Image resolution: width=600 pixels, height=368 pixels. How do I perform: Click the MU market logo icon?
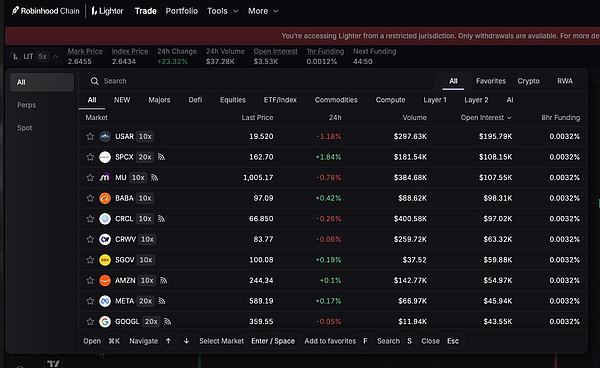105,178
